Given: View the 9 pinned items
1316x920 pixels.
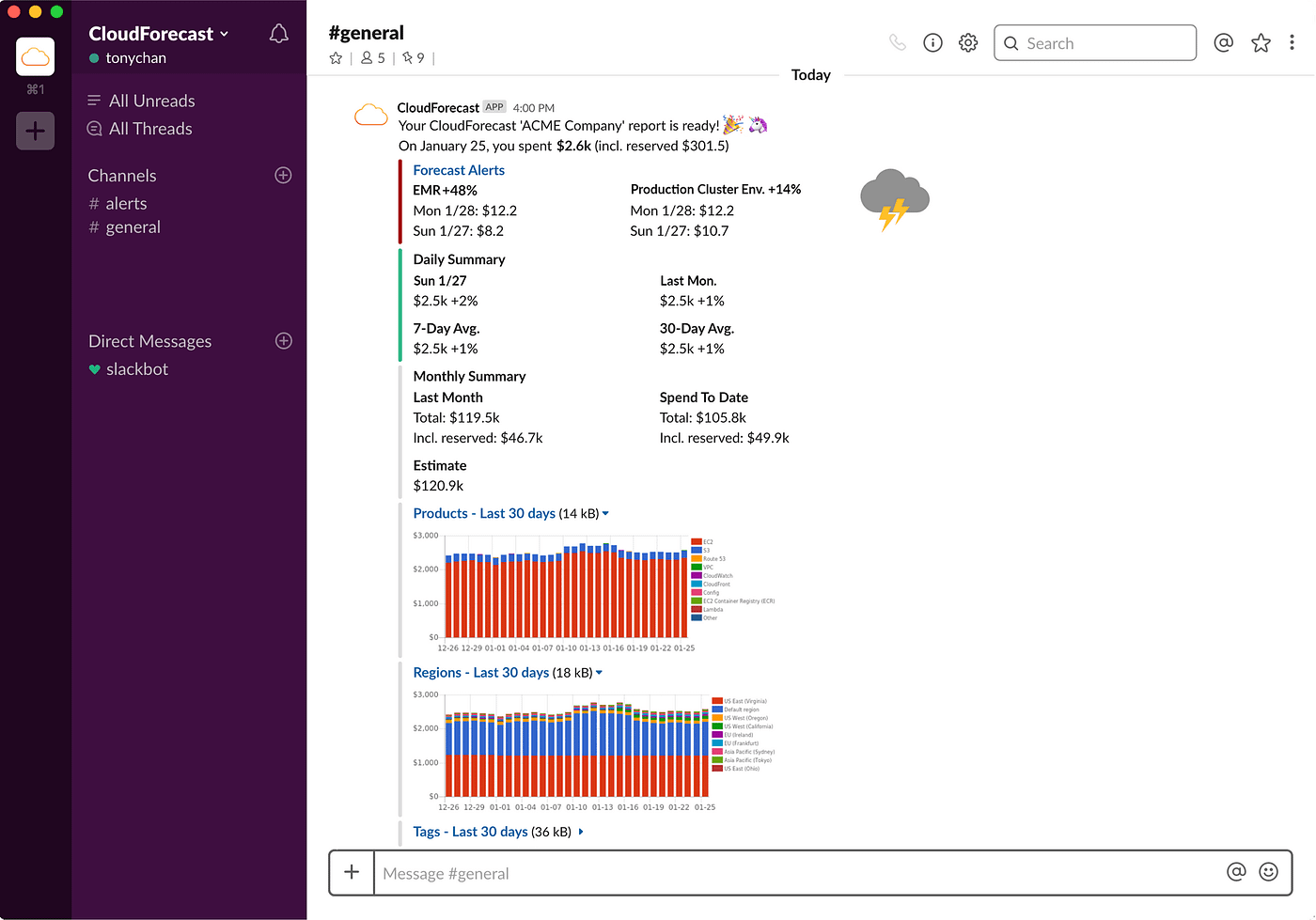Looking at the screenshot, I should pyautogui.click(x=414, y=58).
